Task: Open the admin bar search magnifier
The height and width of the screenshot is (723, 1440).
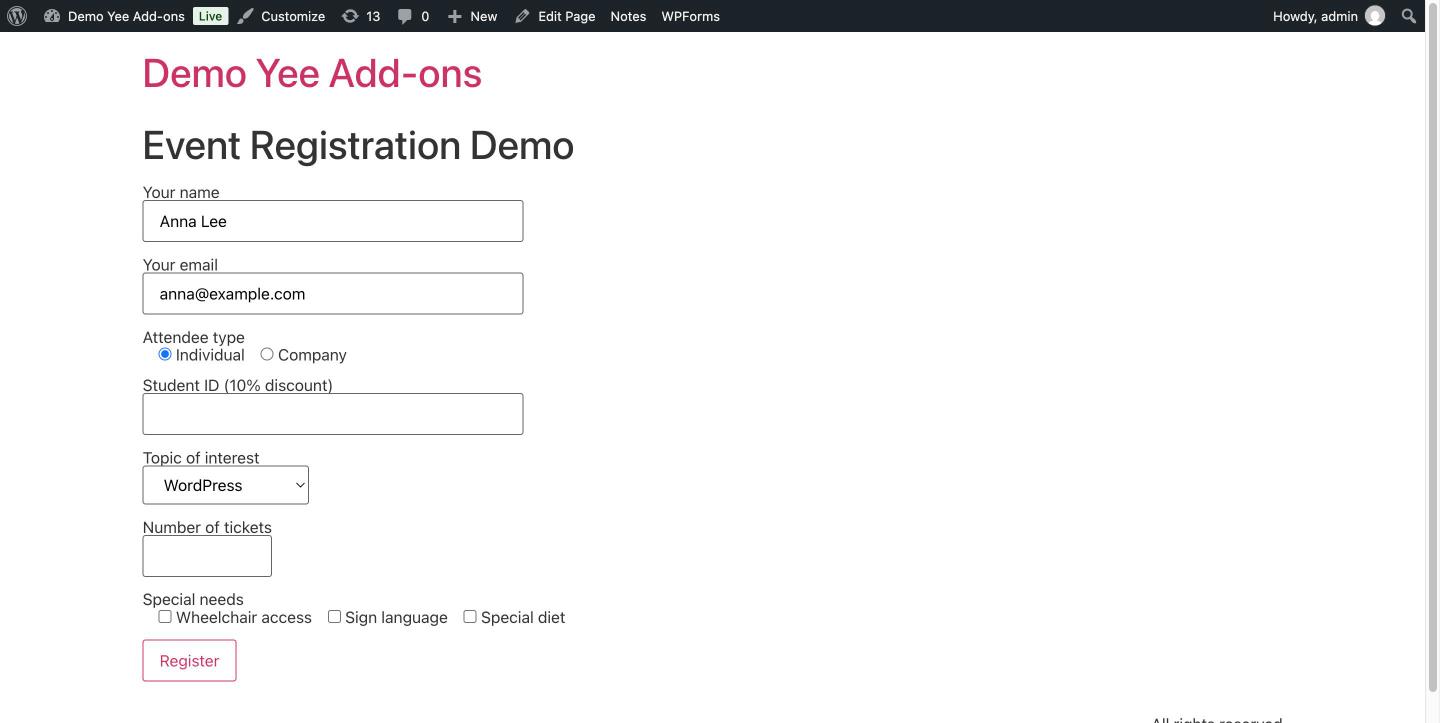Action: (x=1409, y=16)
